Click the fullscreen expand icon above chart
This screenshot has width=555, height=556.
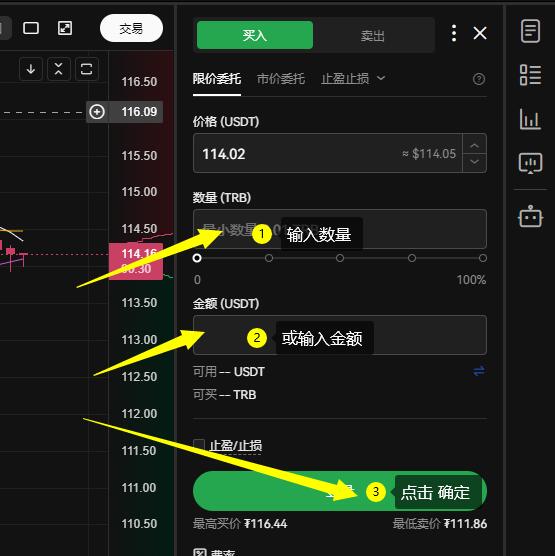click(x=65, y=28)
